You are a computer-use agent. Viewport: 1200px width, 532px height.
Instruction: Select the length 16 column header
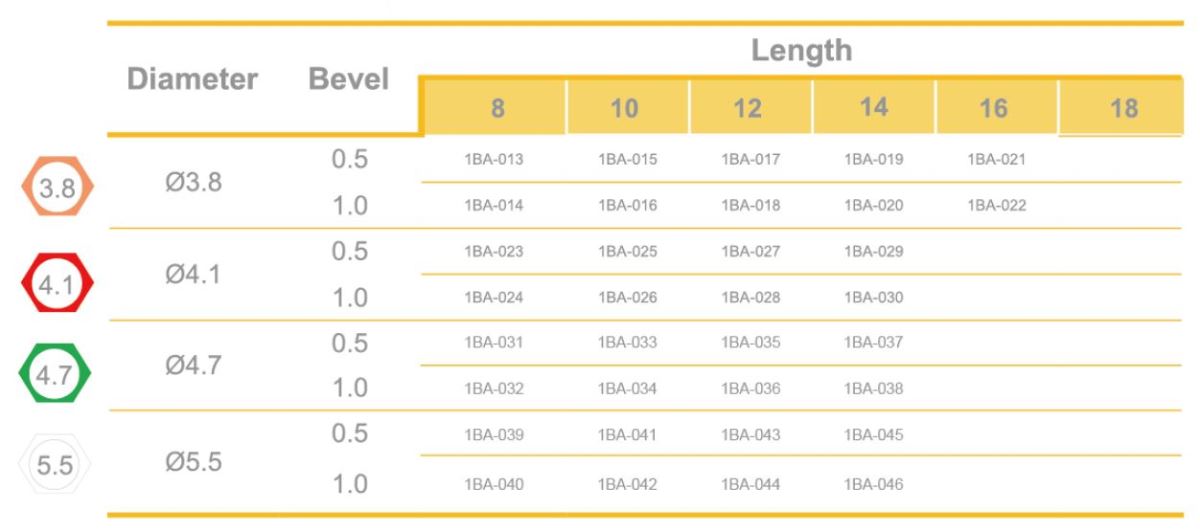point(995,107)
